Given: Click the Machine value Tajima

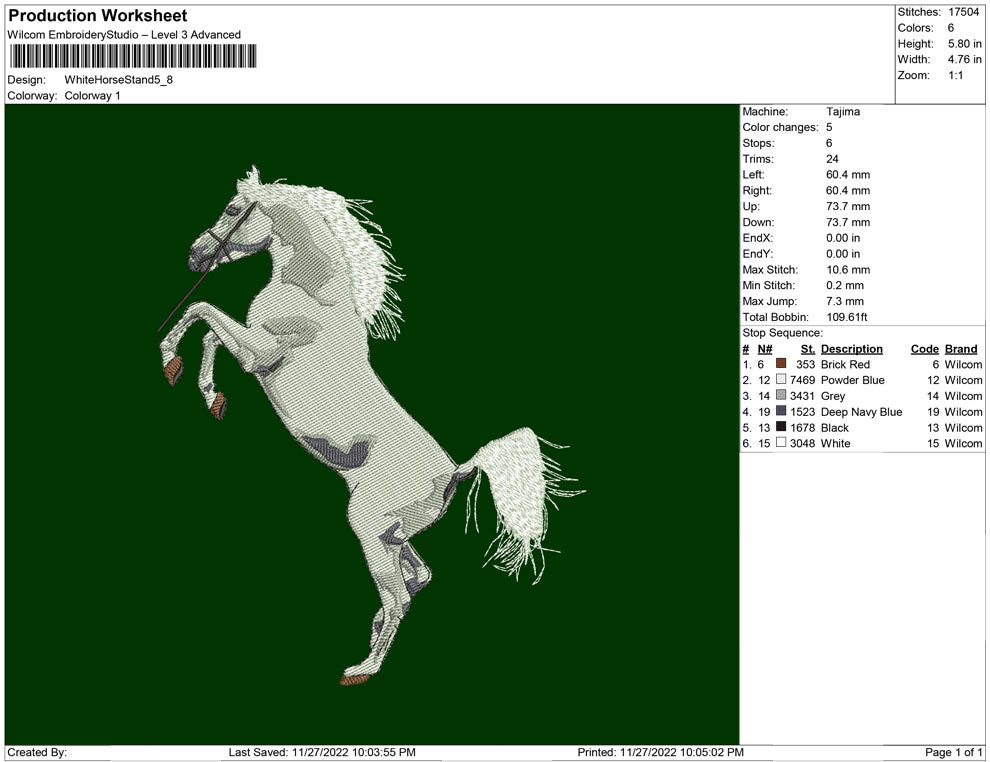Looking at the screenshot, I should pos(843,112).
